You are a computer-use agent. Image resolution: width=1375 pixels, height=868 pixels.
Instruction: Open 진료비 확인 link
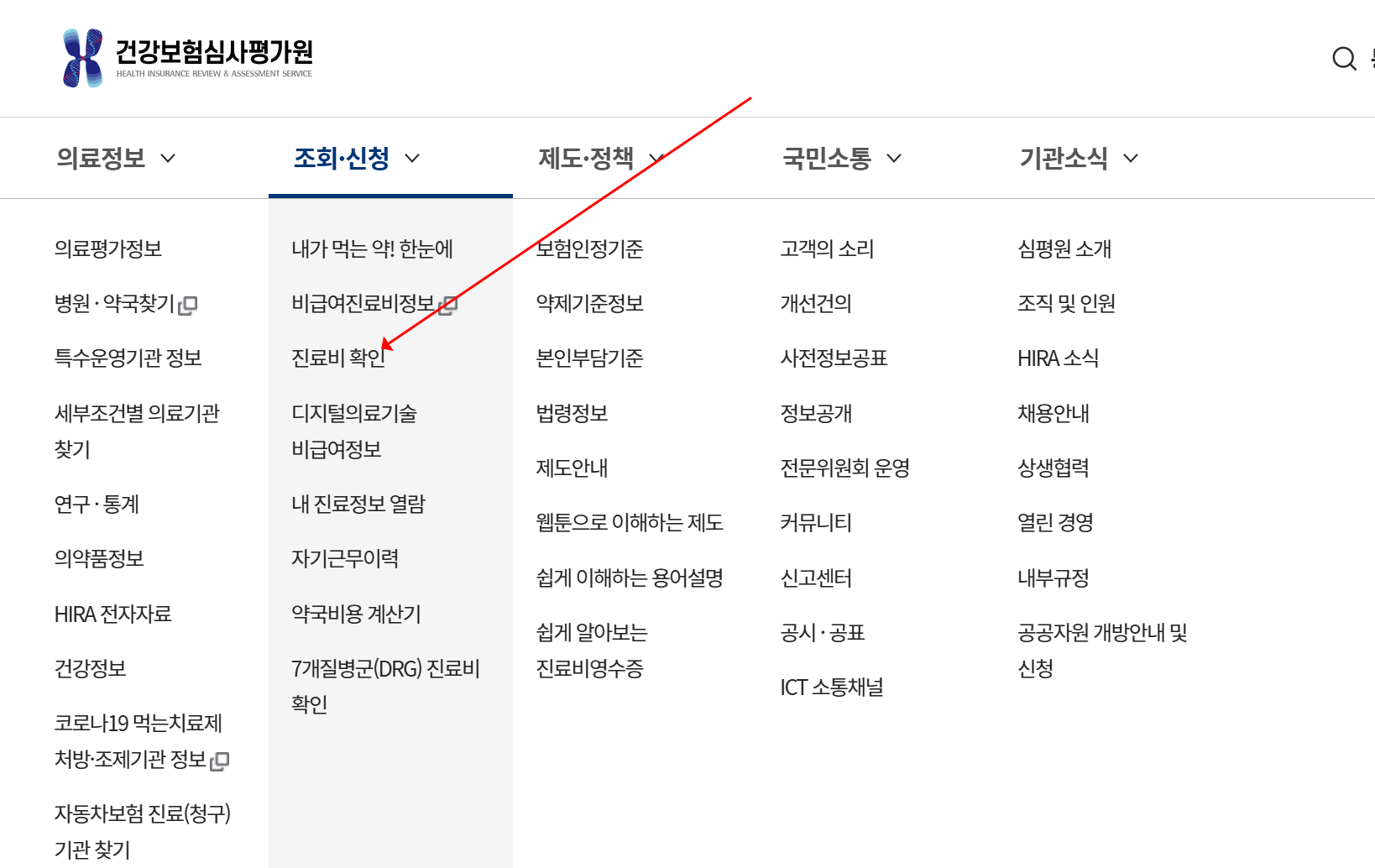pos(338,358)
